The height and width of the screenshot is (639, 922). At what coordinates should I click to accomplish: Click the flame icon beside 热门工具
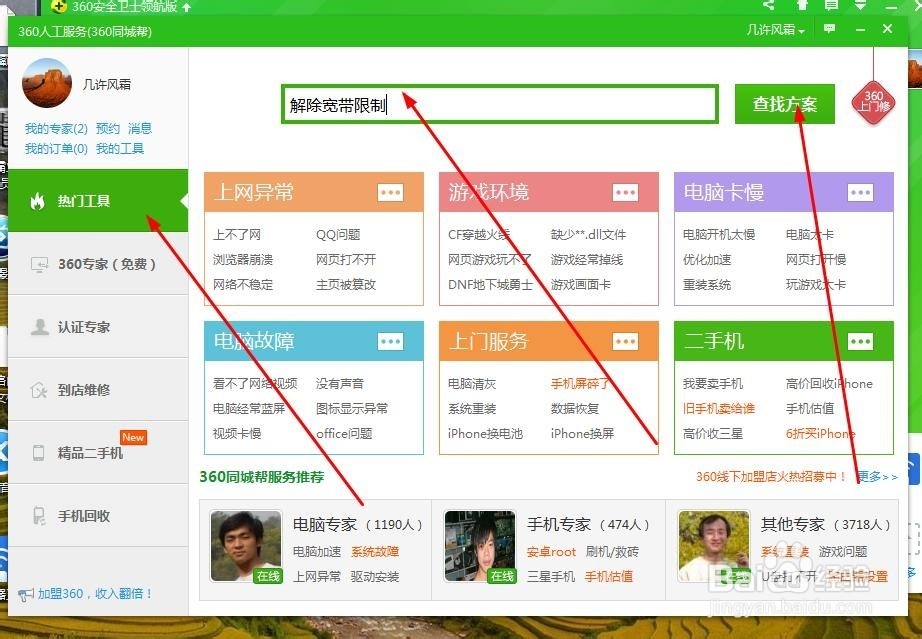pos(38,201)
